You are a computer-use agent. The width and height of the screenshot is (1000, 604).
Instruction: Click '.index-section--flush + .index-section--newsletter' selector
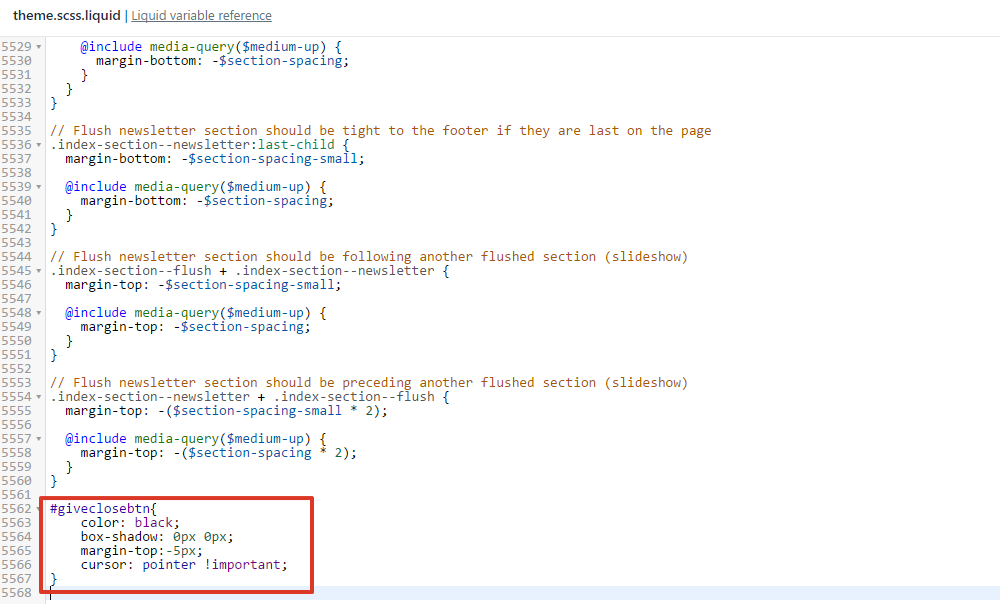pos(242,270)
